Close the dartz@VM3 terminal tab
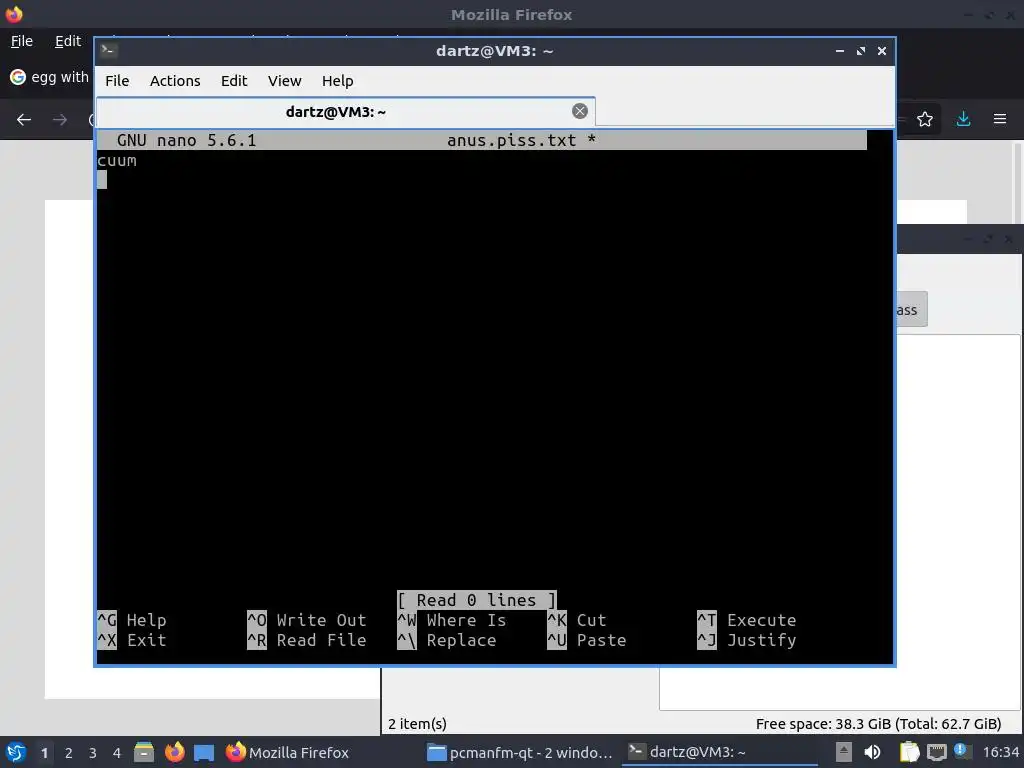Image resolution: width=1024 pixels, height=768 pixels. [x=580, y=111]
